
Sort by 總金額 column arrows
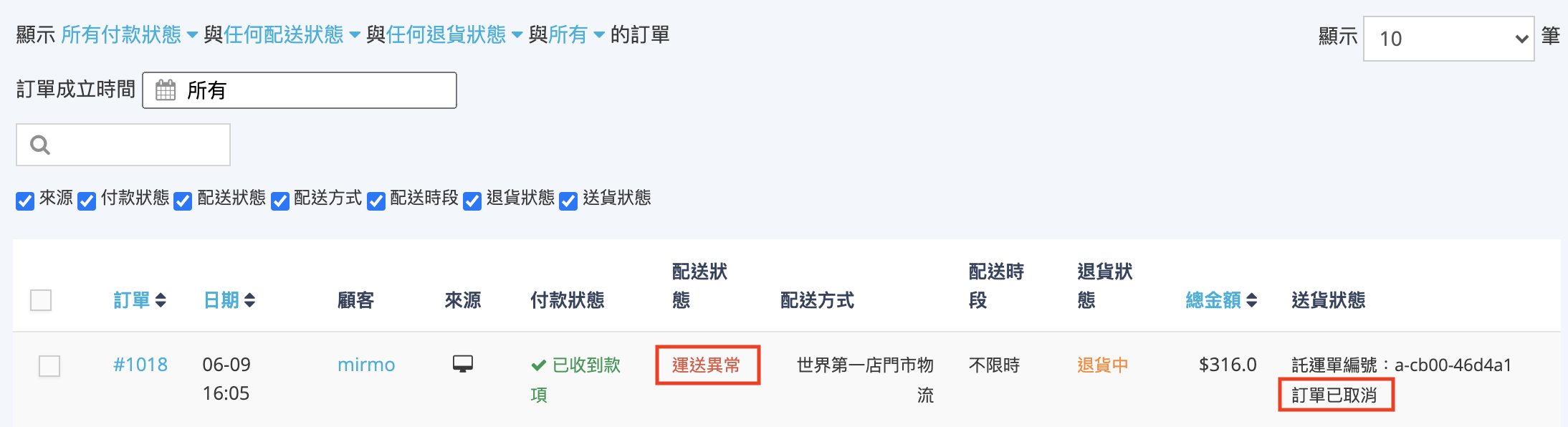point(1251,300)
